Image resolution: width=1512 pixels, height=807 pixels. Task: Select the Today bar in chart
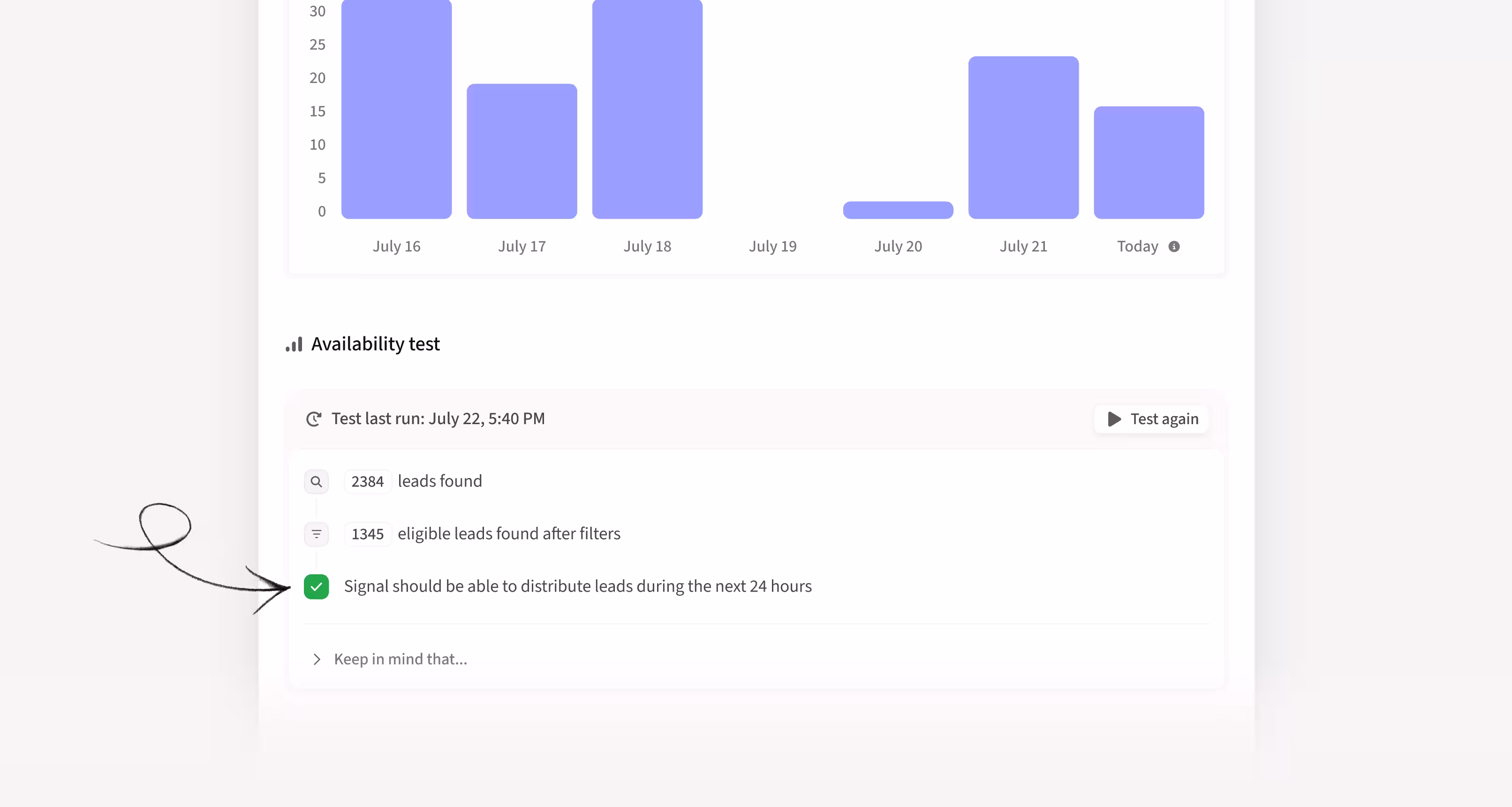pos(1149,163)
